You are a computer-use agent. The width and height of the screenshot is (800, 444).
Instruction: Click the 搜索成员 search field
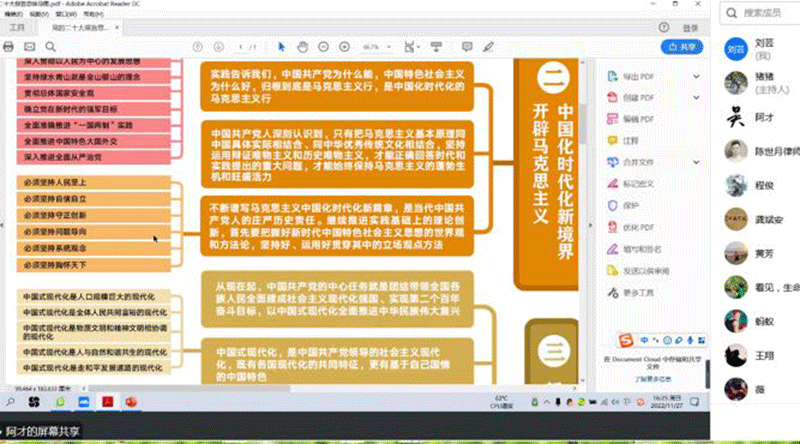coord(765,14)
